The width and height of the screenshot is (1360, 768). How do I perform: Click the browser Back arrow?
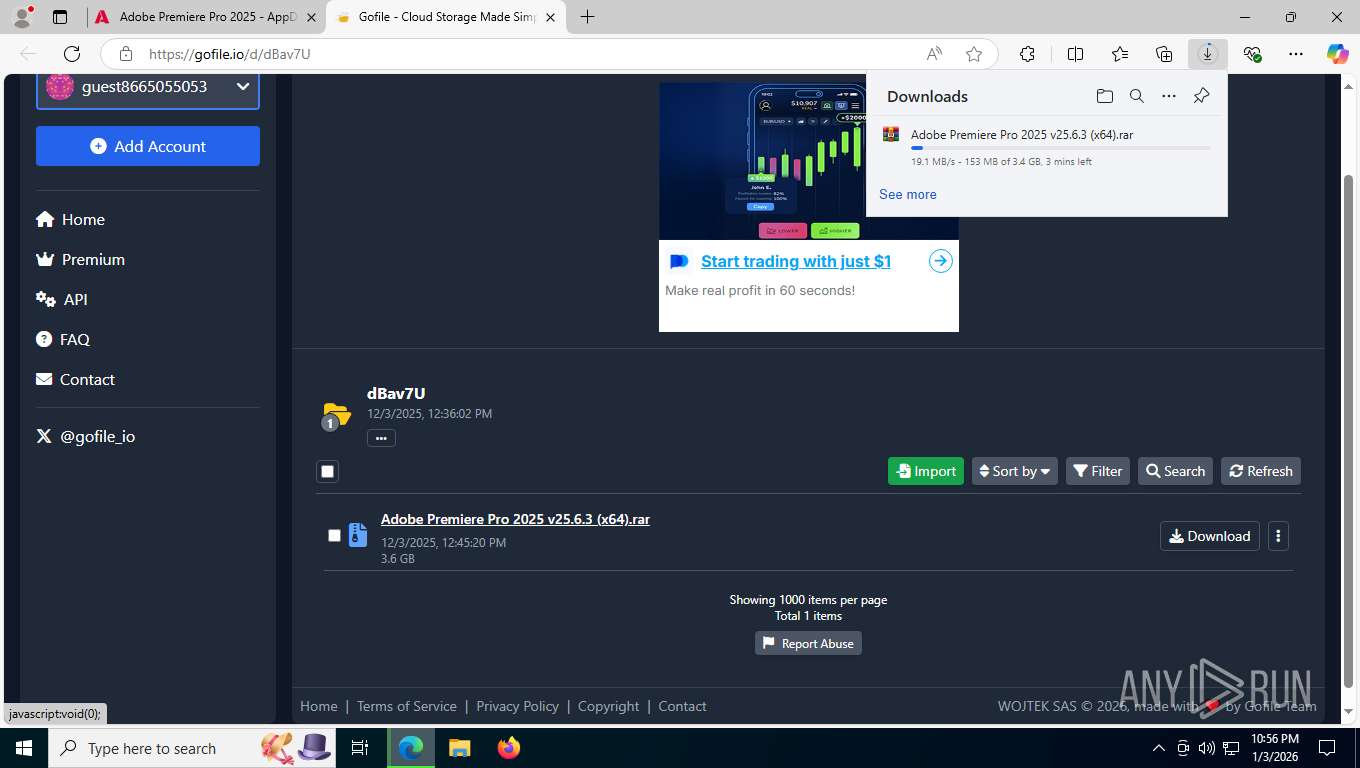28,54
